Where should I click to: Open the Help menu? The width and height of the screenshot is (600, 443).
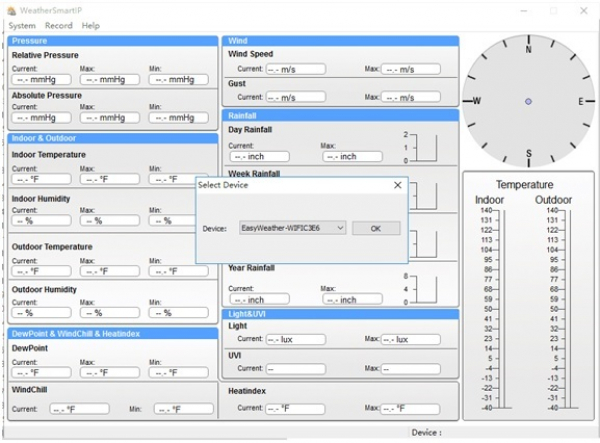91,26
